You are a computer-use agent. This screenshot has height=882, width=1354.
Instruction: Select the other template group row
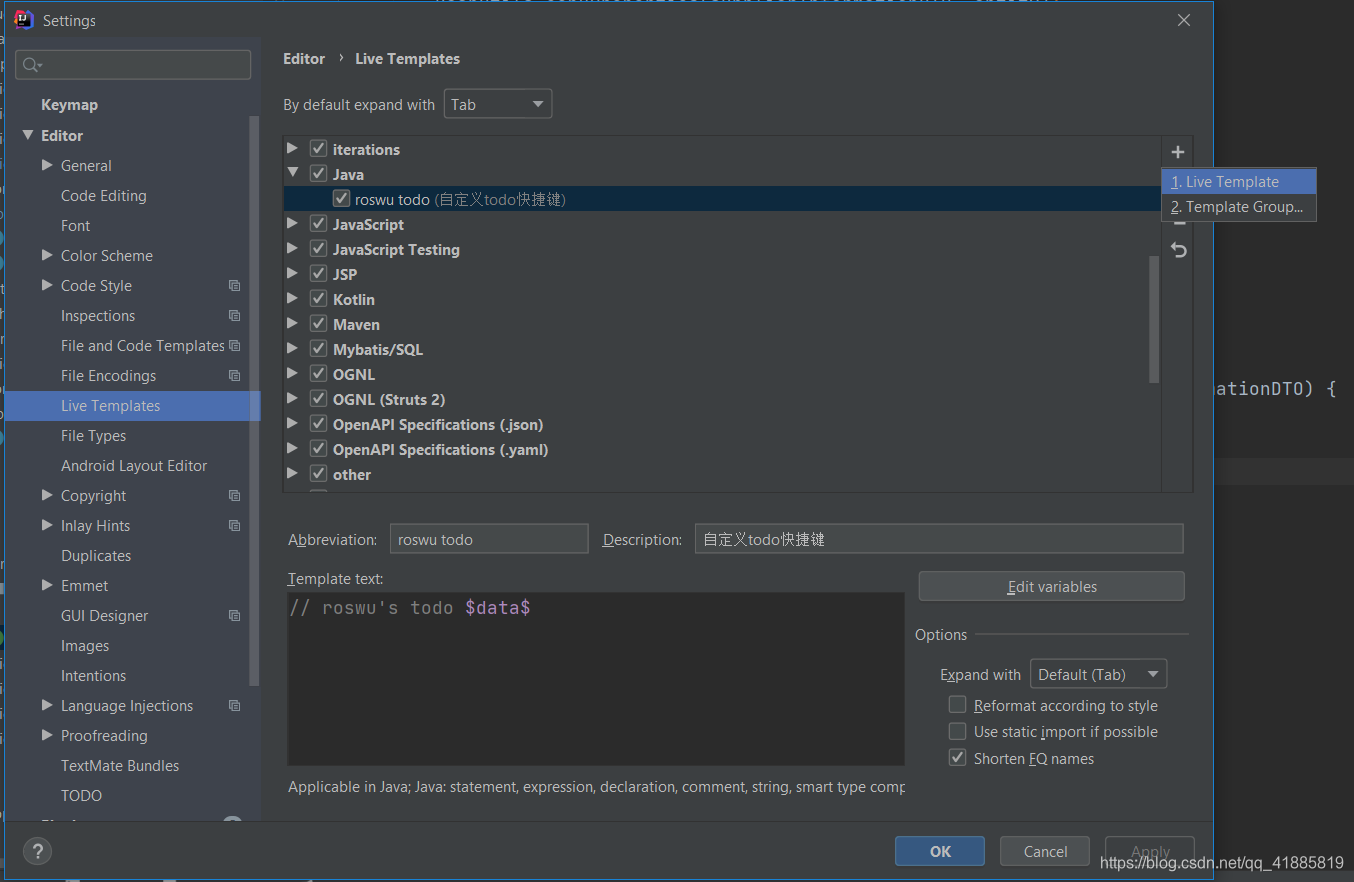pyautogui.click(x=722, y=474)
